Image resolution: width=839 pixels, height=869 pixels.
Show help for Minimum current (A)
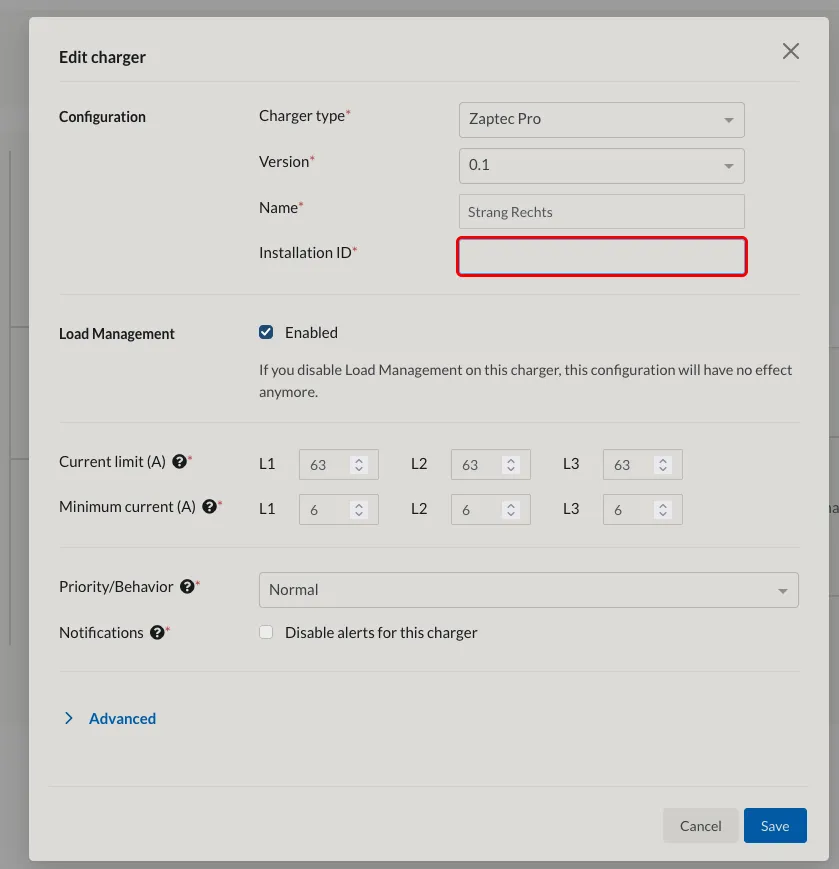click(x=209, y=507)
